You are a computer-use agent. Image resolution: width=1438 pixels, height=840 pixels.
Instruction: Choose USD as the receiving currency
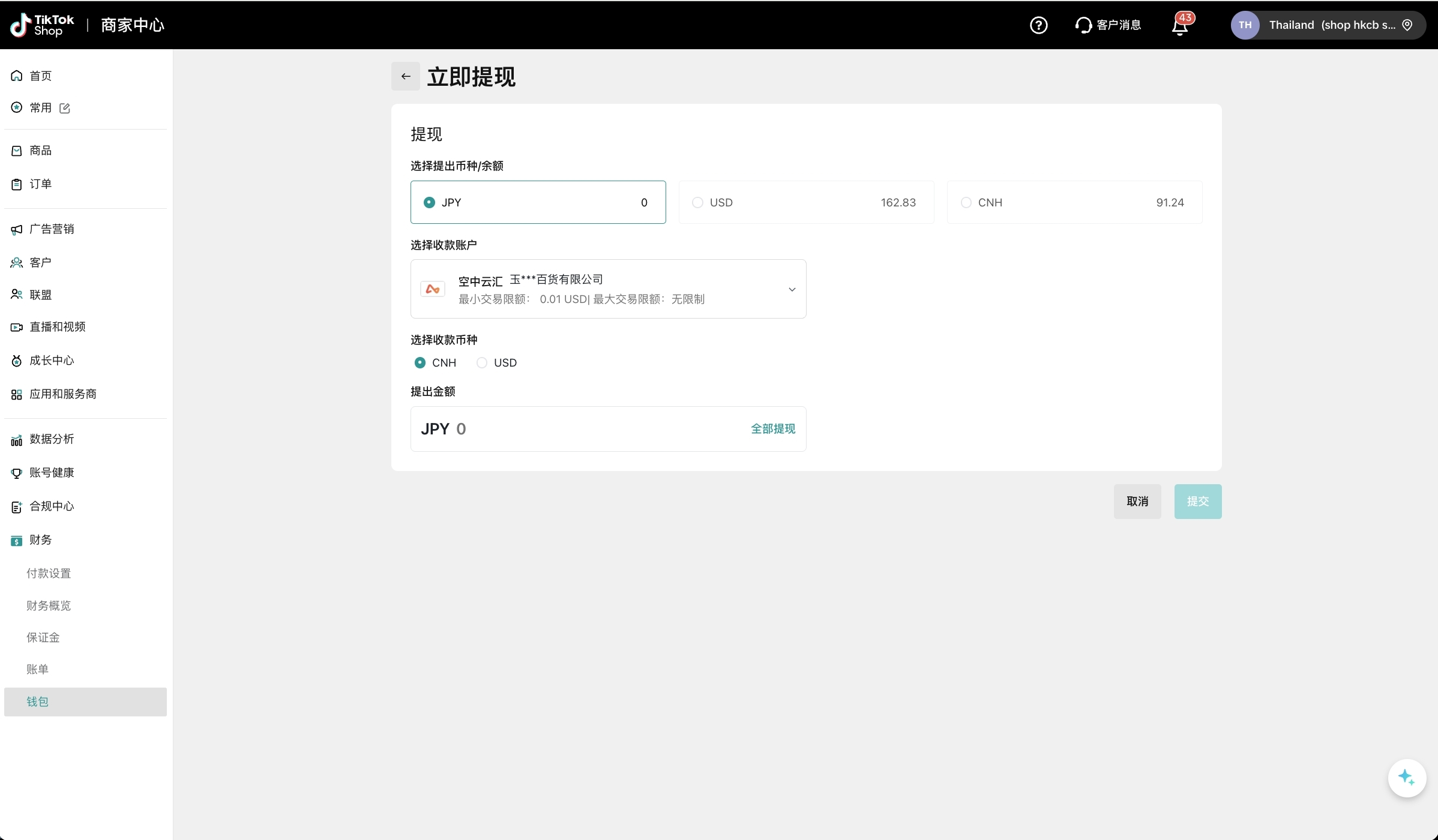click(482, 362)
